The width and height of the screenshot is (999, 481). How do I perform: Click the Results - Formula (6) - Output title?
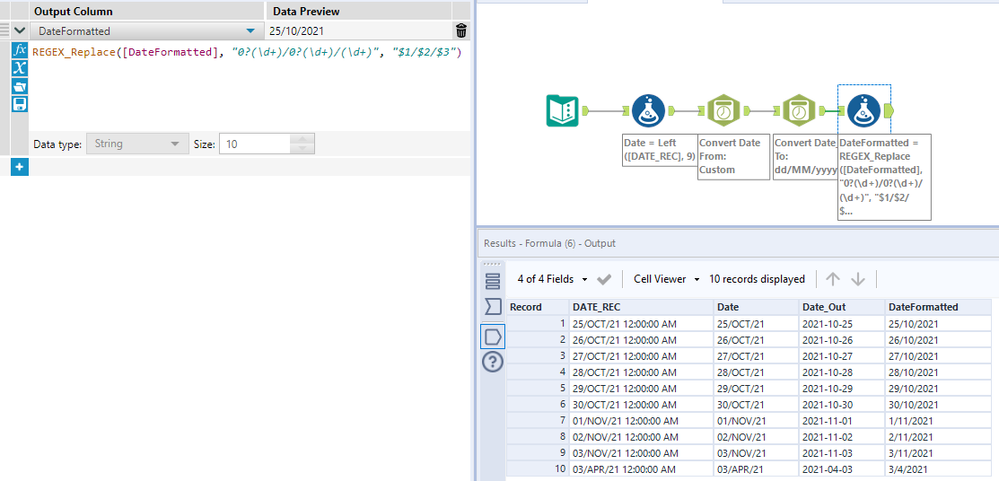pos(550,243)
